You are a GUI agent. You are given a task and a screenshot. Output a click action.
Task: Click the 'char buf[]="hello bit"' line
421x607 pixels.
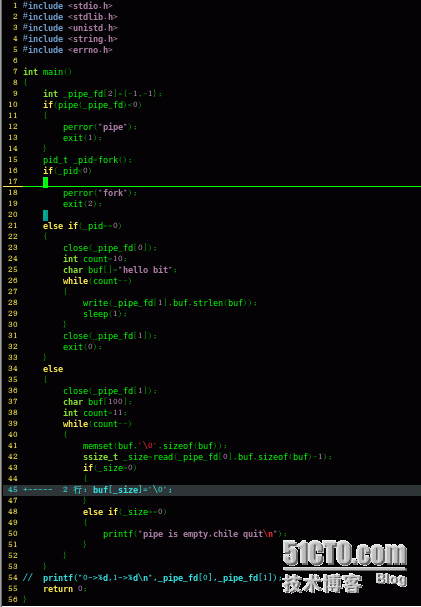(120, 269)
